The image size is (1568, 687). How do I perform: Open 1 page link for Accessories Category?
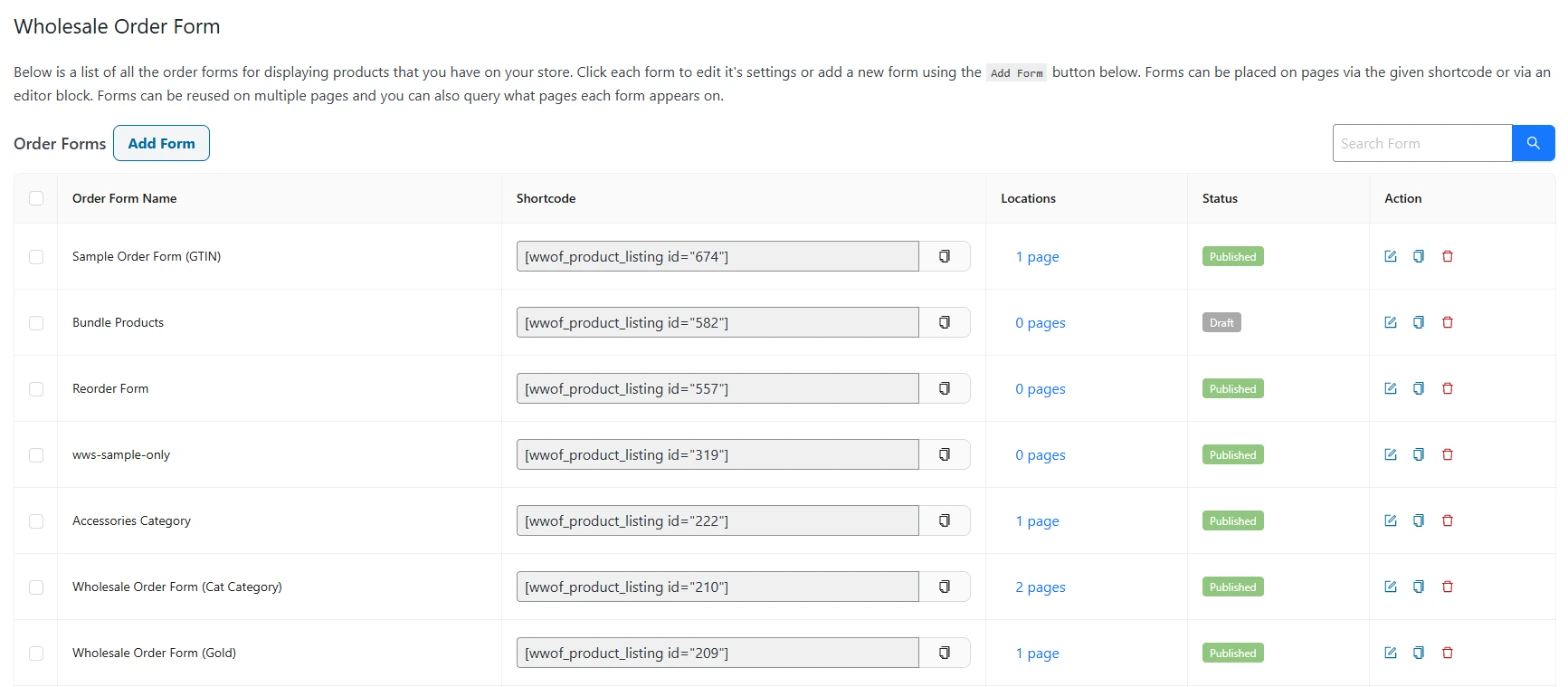[x=1037, y=521]
